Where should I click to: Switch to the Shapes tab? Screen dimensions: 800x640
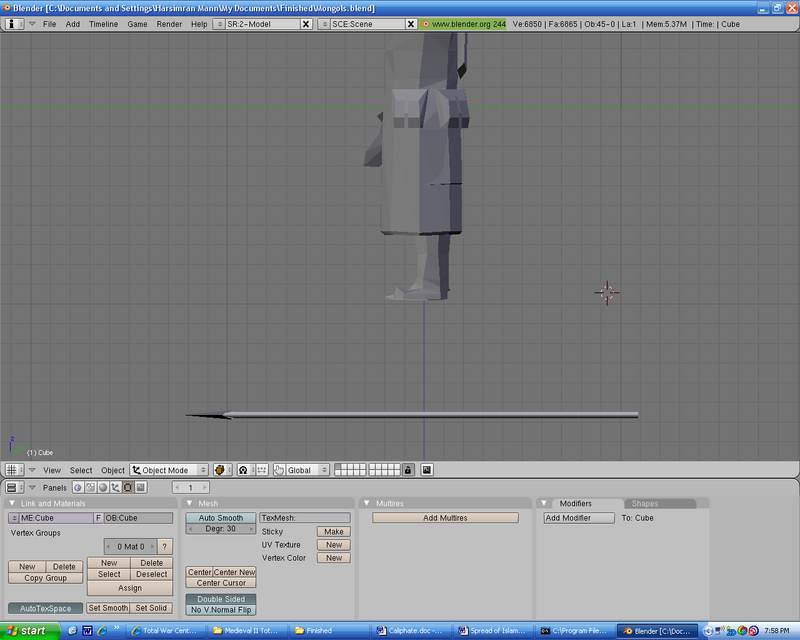(644, 503)
